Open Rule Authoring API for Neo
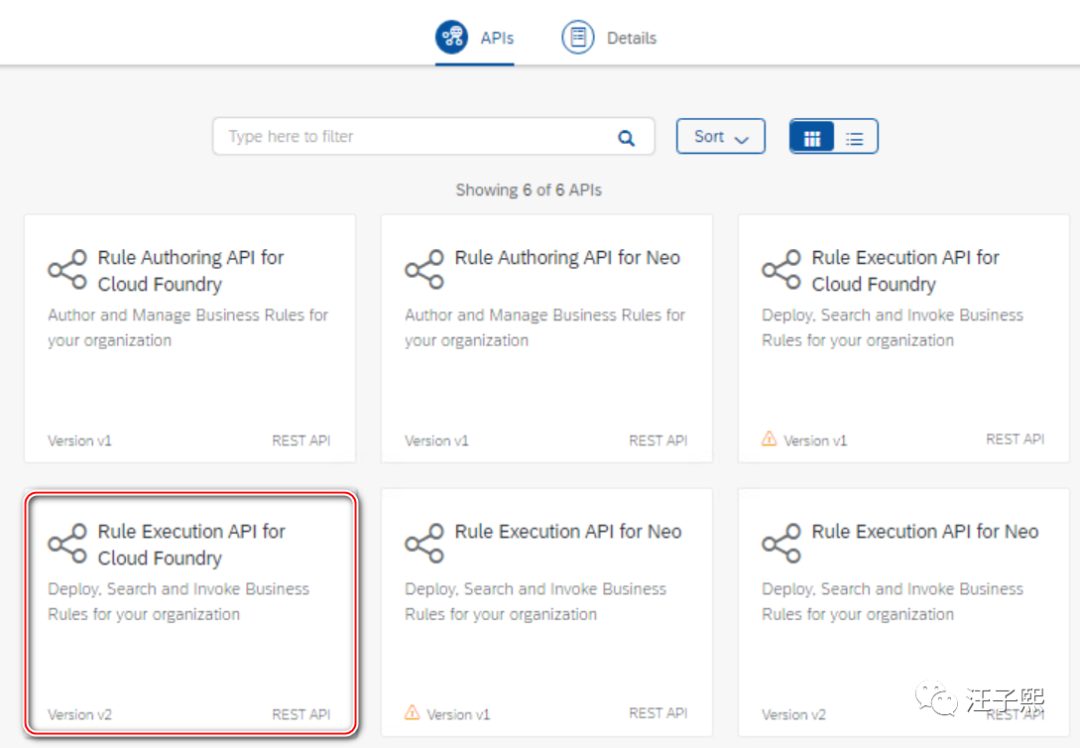 point(547,338)
